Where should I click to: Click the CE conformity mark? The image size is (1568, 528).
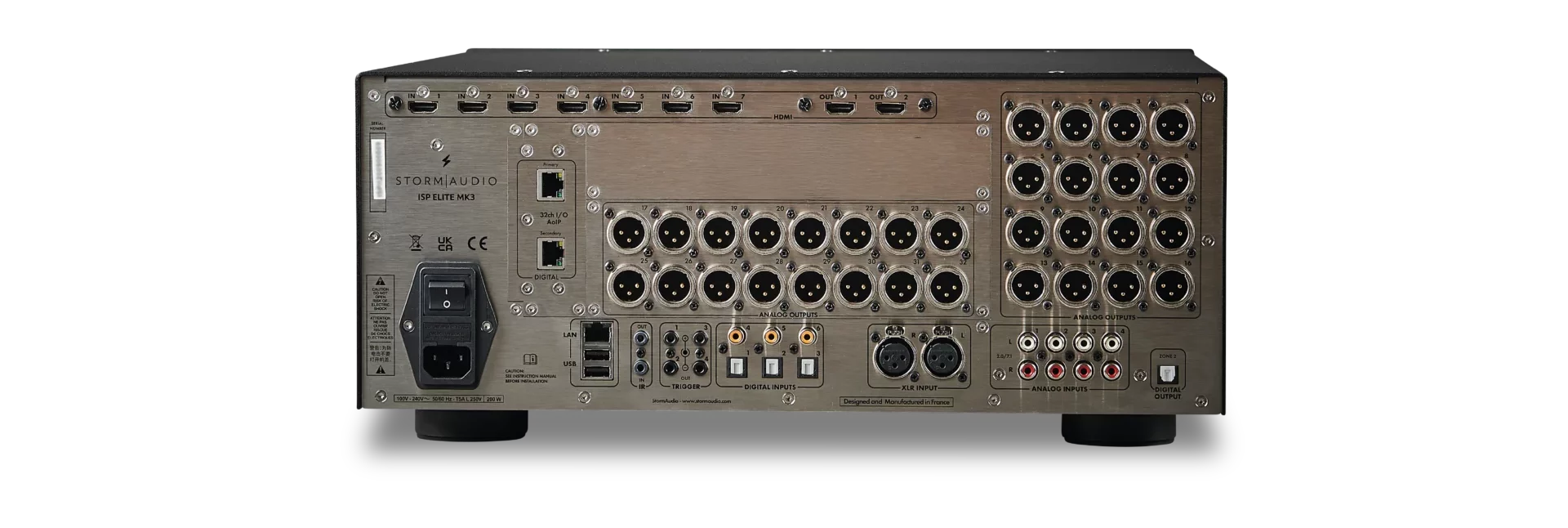[x=477, y=243]
